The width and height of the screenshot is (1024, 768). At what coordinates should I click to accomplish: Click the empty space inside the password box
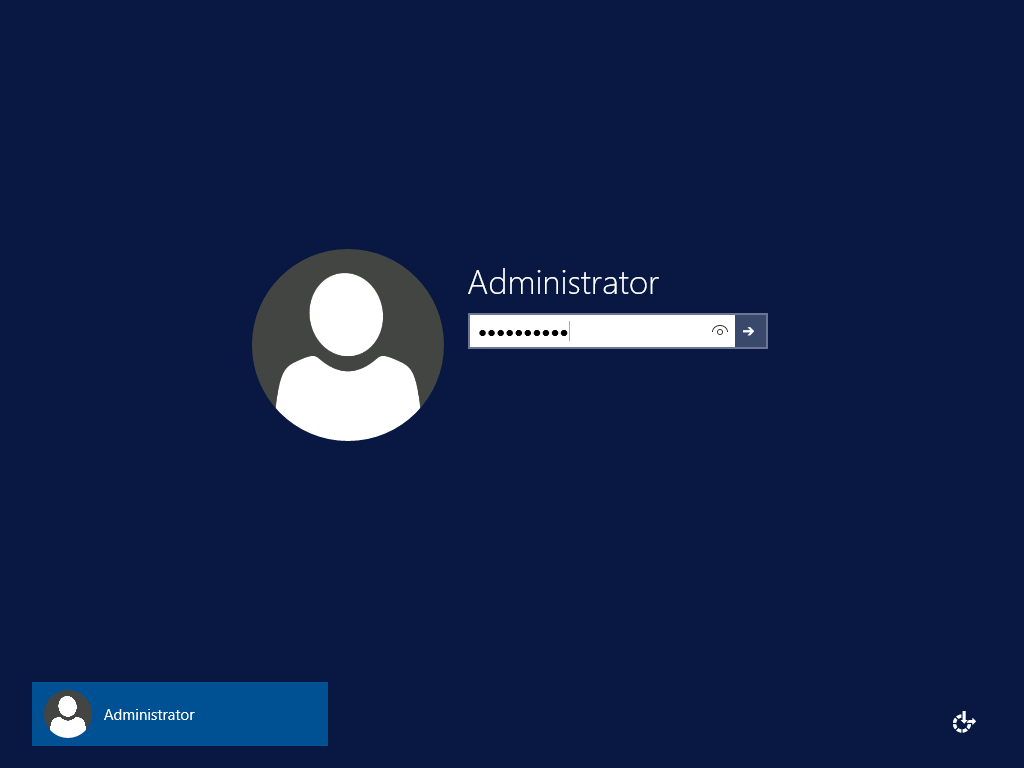(640, 332)
